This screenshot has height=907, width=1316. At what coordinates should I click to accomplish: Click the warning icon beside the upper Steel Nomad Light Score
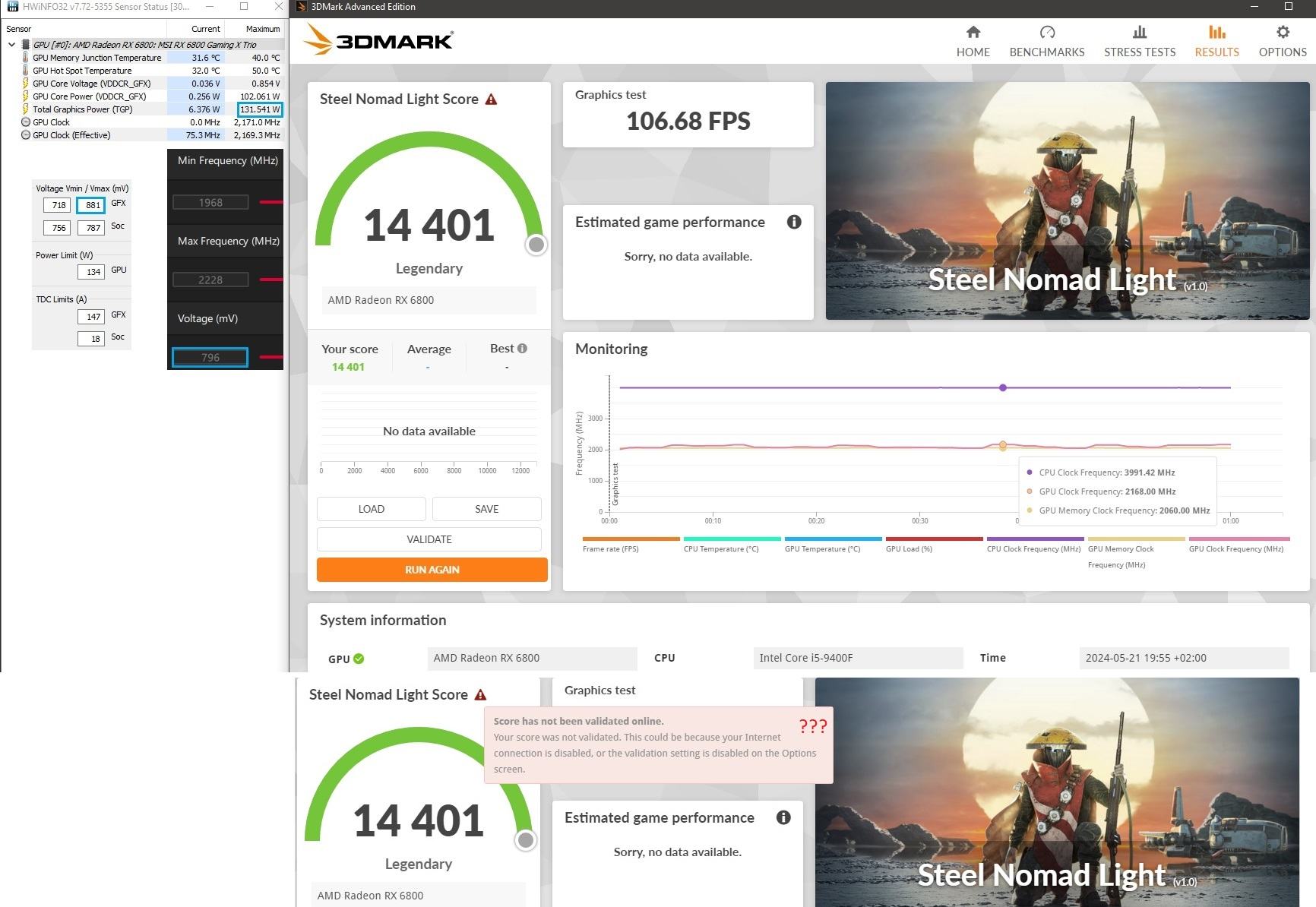coord(491,100)
